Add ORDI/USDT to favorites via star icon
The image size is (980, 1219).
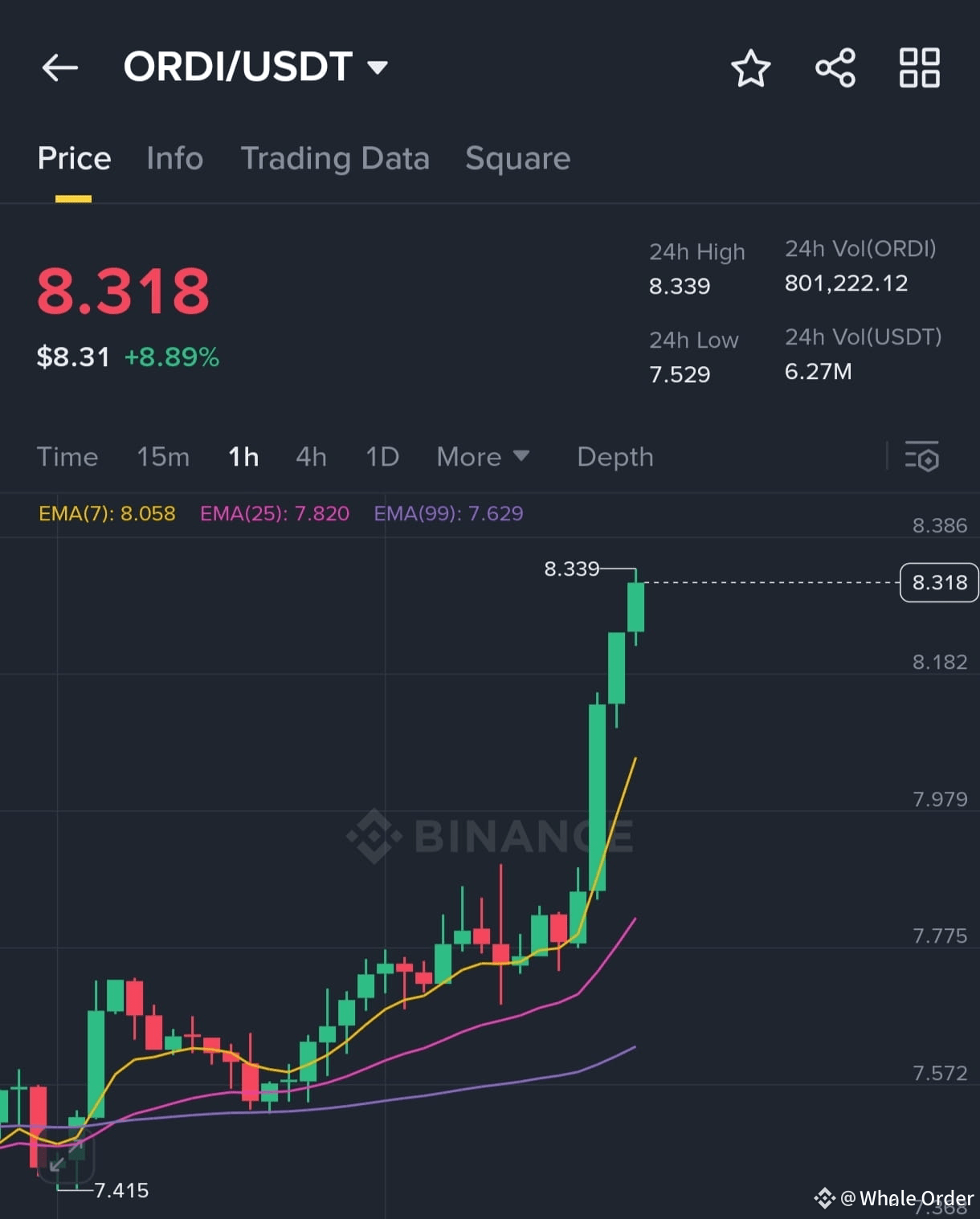pos(751,68)
